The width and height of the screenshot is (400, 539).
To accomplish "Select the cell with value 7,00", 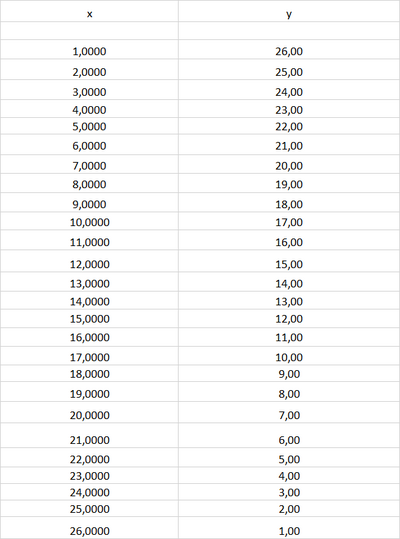I will [289, 412].
